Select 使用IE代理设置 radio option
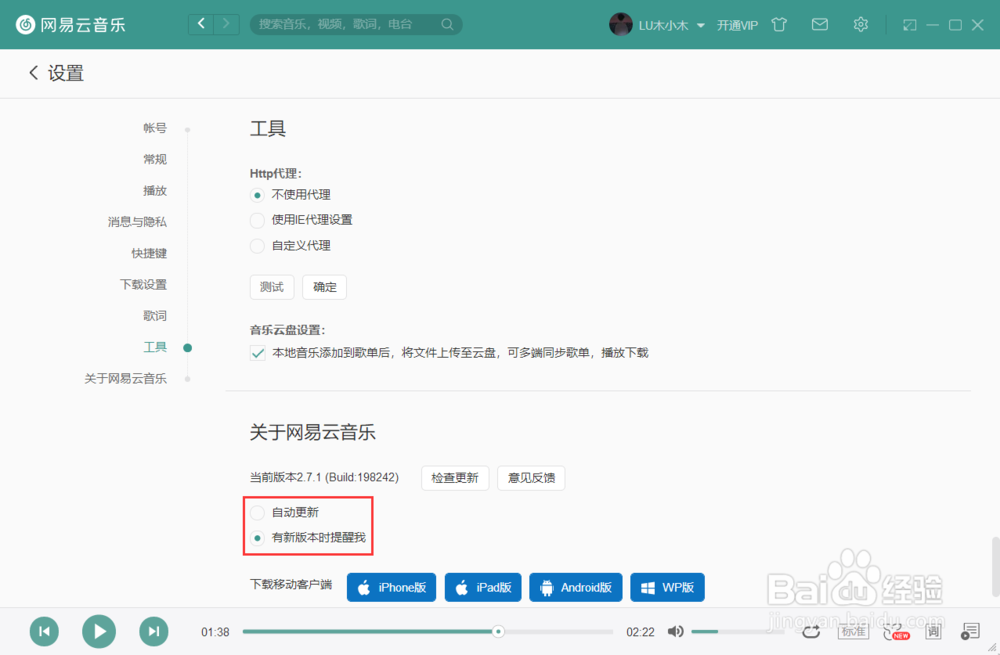Viewport: 1000px width, 655px height. click(x=257, y=221)
